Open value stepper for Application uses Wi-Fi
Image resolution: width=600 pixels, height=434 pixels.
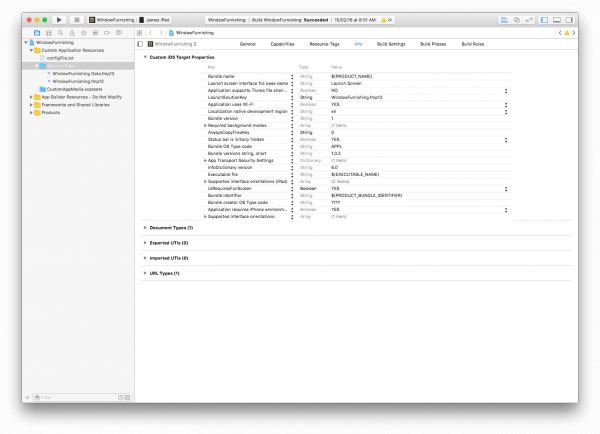pyautogui.click(x=506, y=104)
